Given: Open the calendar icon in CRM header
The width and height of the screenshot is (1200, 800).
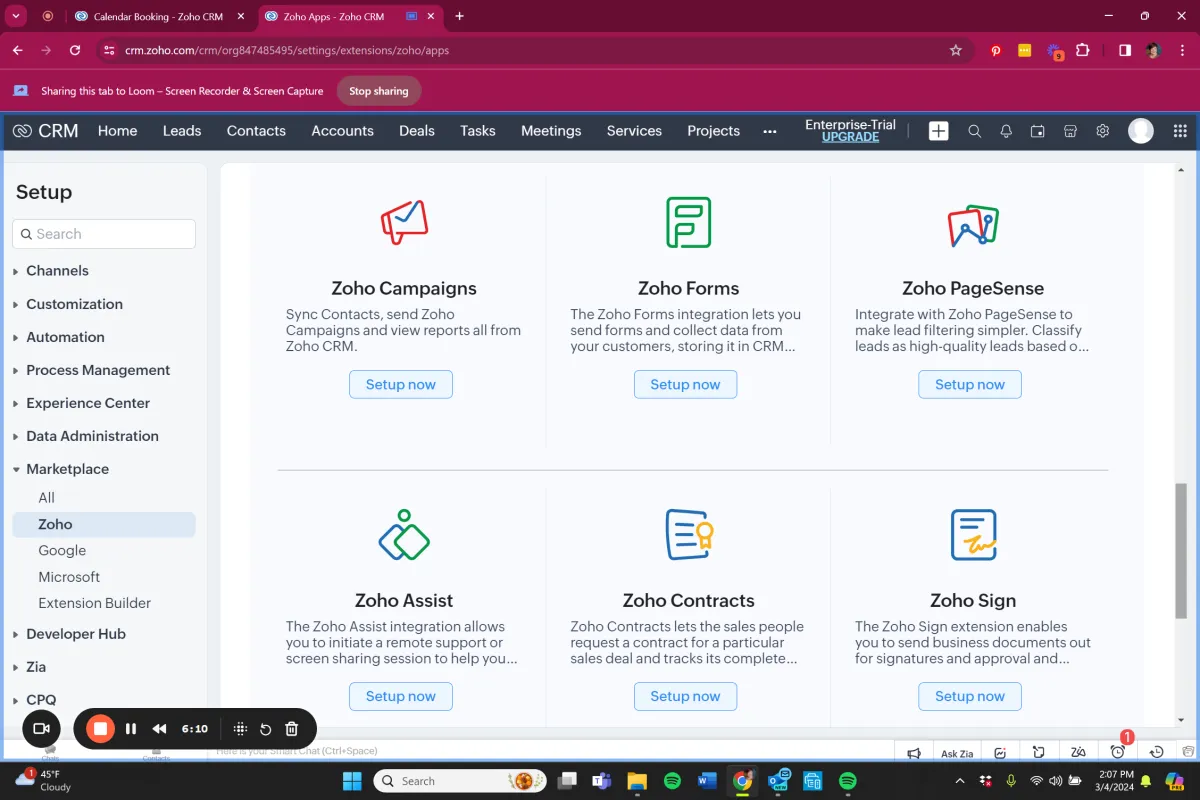Looking at the screenshot, I should 1038,131.
